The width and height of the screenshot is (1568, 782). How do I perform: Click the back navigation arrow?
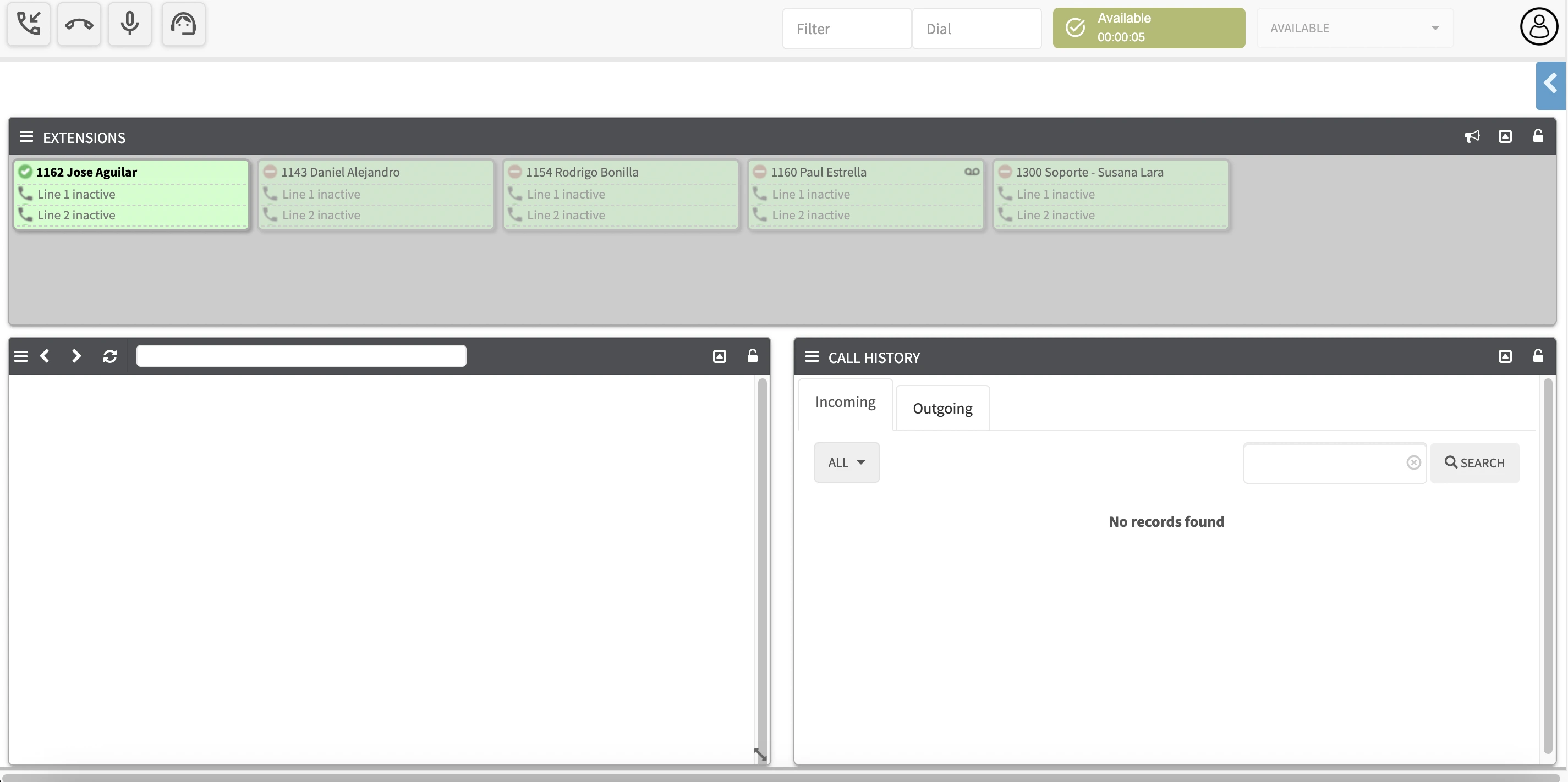pyautogui.click(x=45, y=356)
